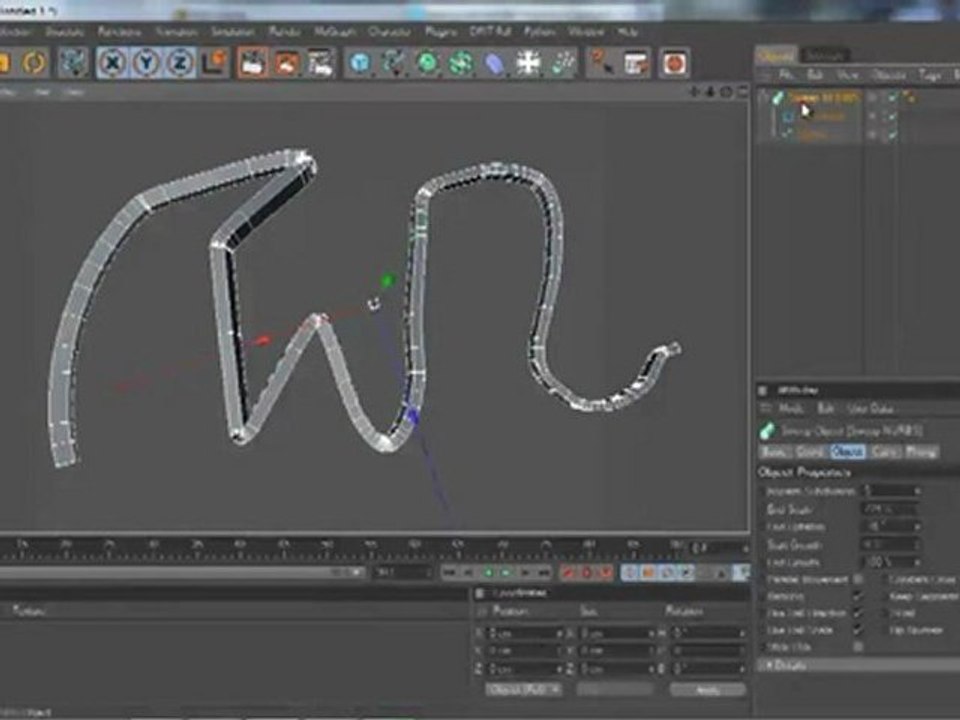Toggle parameter keyframe recording icon
Image resolution: width=960 pixels, height=720 pixels.
pos(686,572)
